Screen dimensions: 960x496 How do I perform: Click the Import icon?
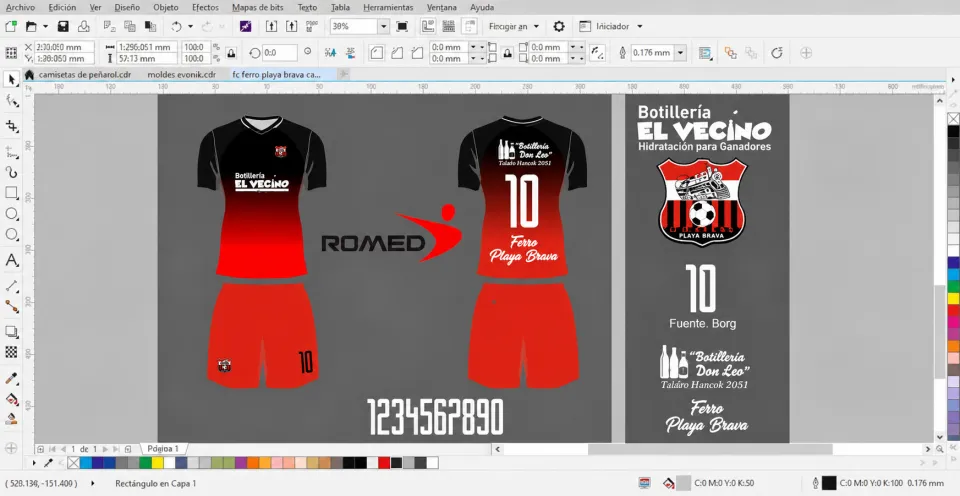click(x=271, y=26)
